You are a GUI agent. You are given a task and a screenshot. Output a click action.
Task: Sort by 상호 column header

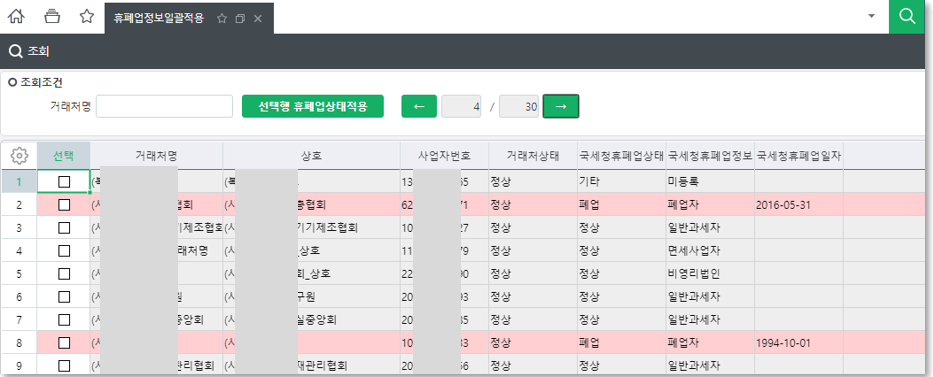click(311, 156)
